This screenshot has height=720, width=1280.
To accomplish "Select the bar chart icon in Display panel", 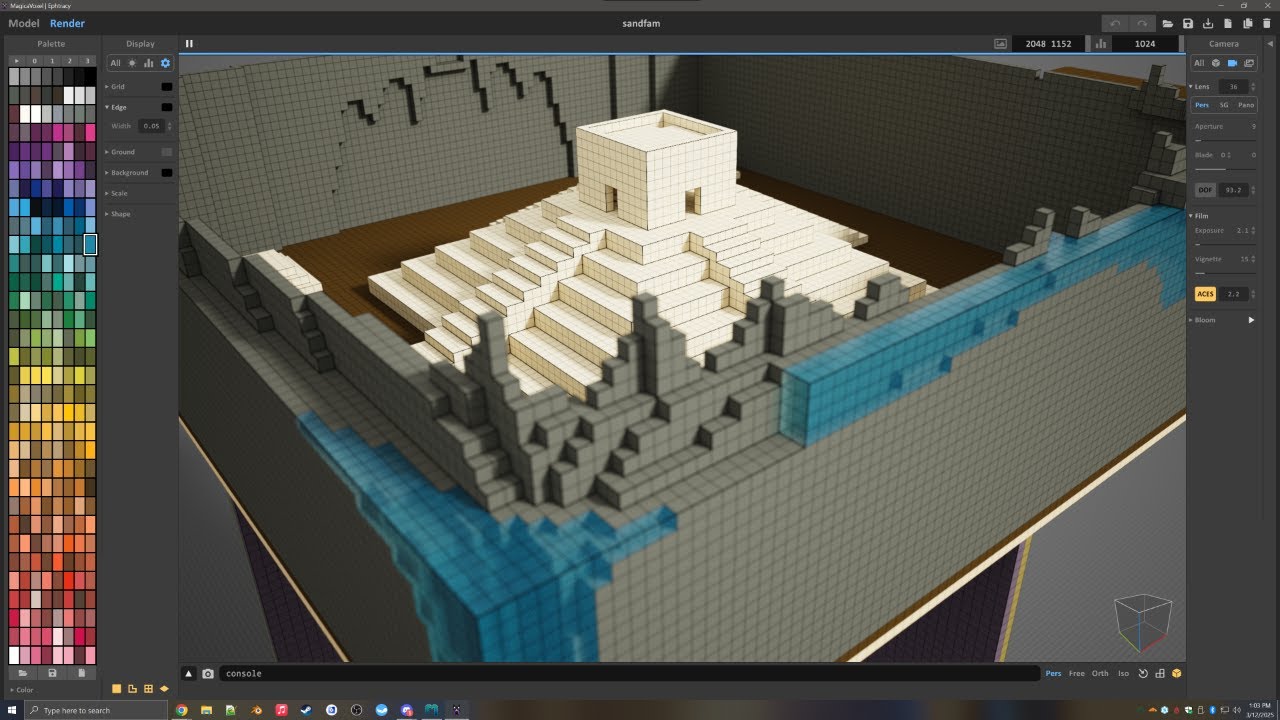I will coord(148,63).
